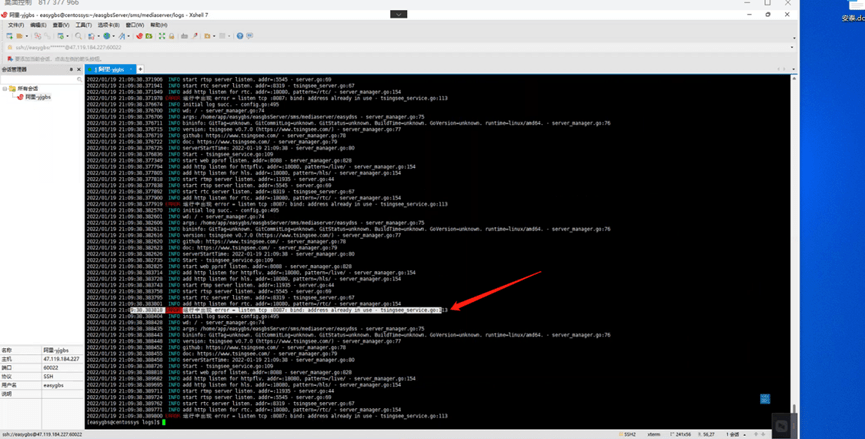Click the Reconnect link icon

47,36
